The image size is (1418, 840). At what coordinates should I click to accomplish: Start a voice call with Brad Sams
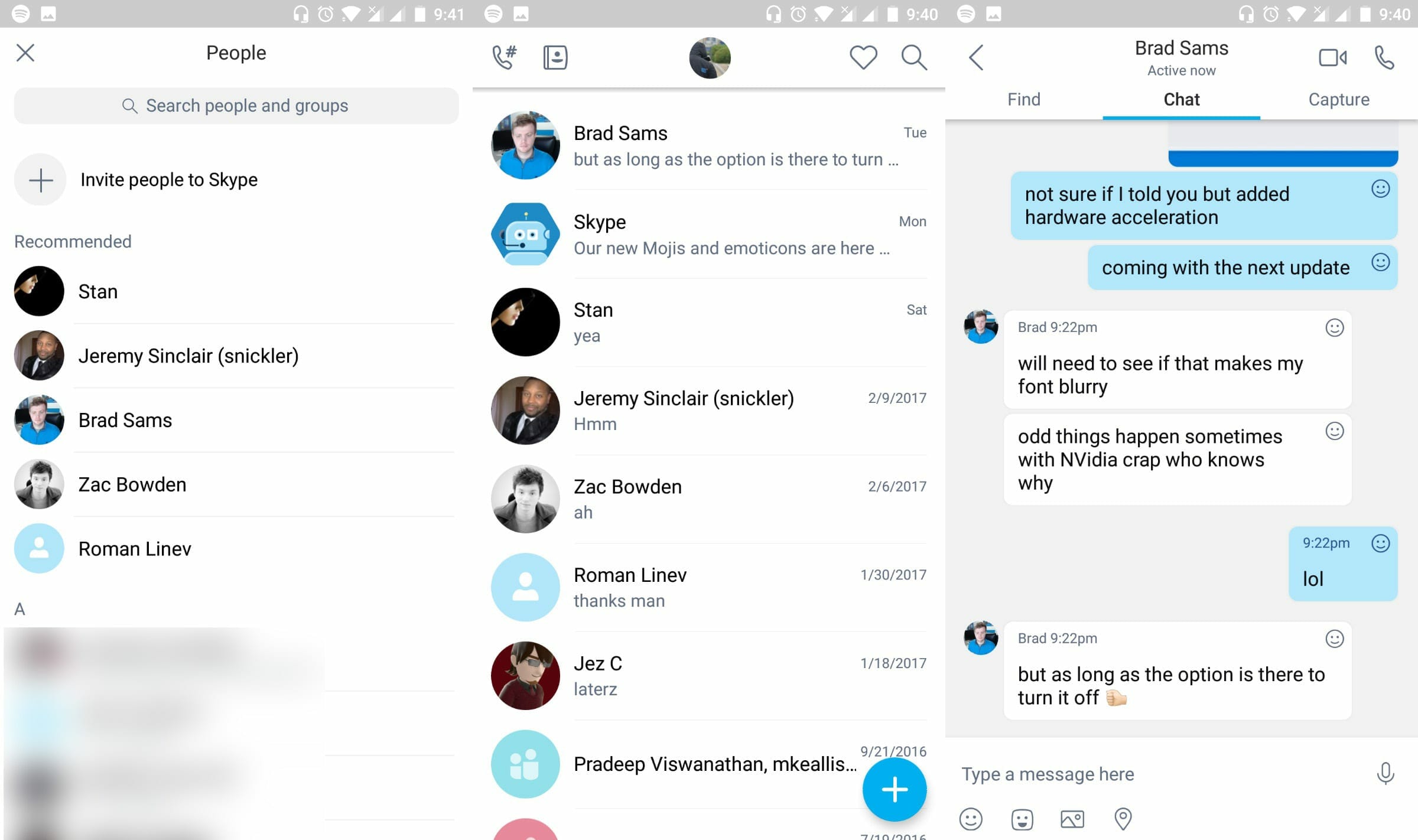pos(1385,56)
